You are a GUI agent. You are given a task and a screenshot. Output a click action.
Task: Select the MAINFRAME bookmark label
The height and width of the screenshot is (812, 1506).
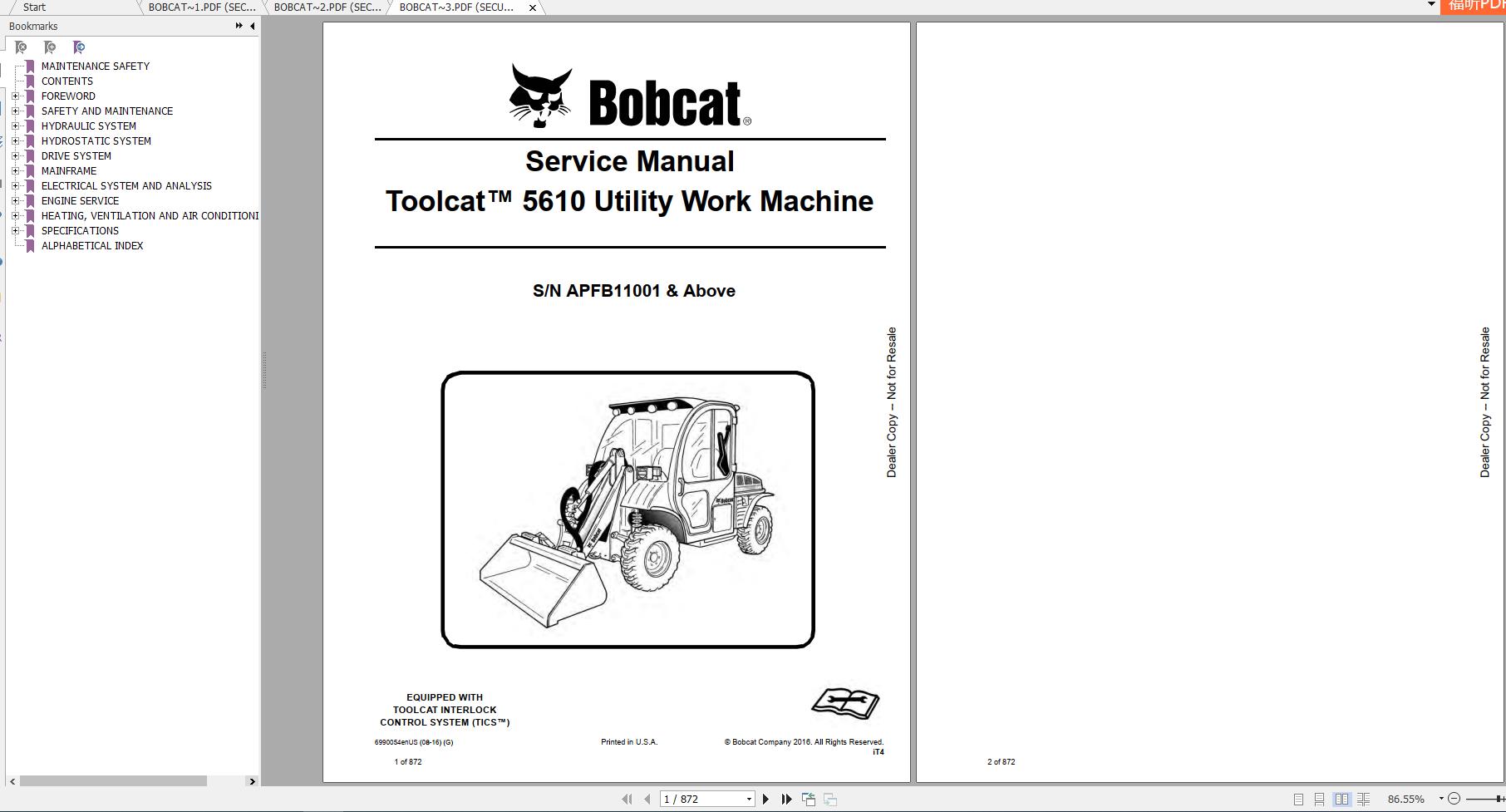(69, 170)
